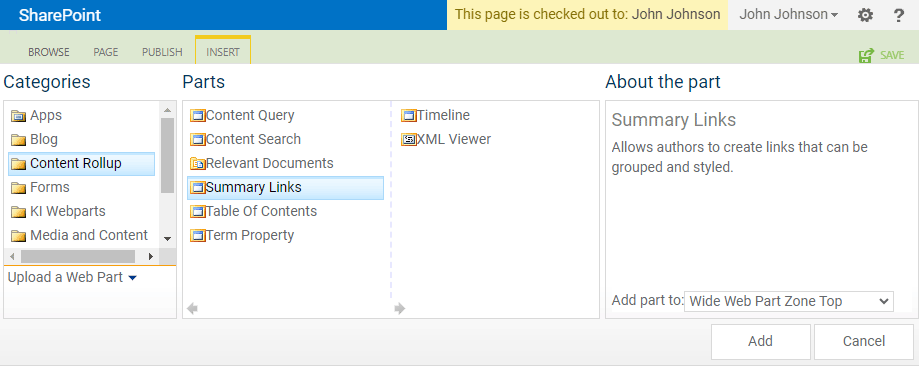
Task: Expand the Upload a Web Part dropdown
Action: 72,277
